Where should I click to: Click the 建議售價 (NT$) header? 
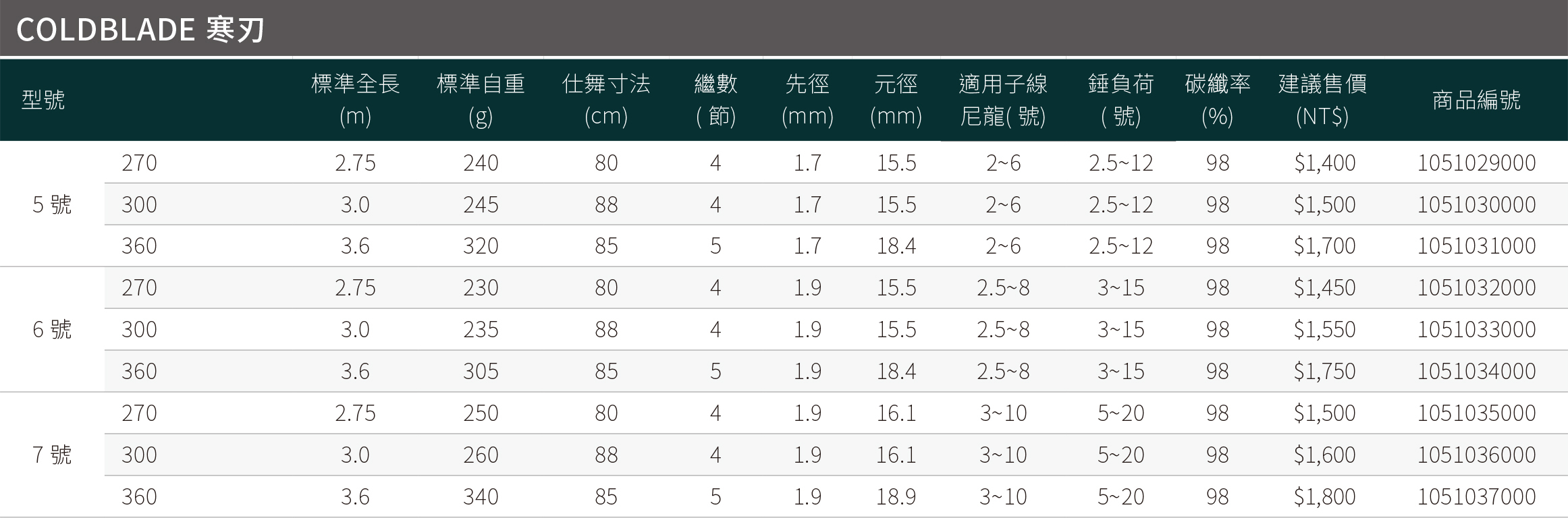(x=1322, y=100)
